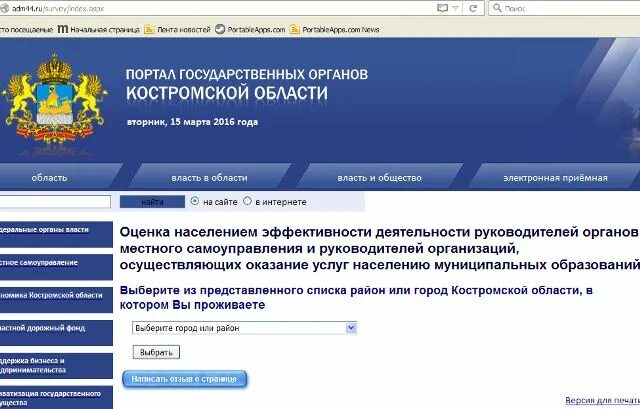Click the 'Выберите из представленного списка' instruction text
This screenshot has width=640, height=409.
pyautogui.click(x=356, y=298)
